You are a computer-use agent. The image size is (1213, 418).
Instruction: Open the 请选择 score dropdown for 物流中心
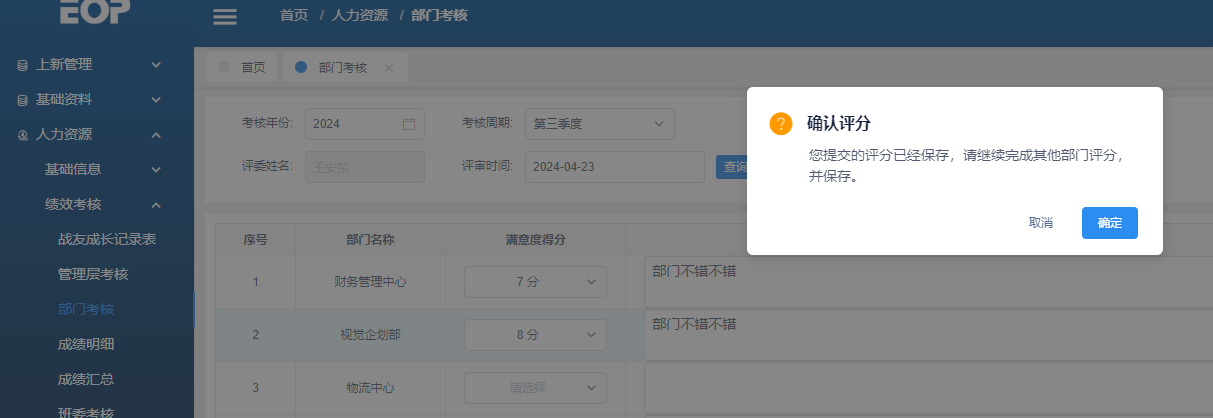tap(535, 387)
